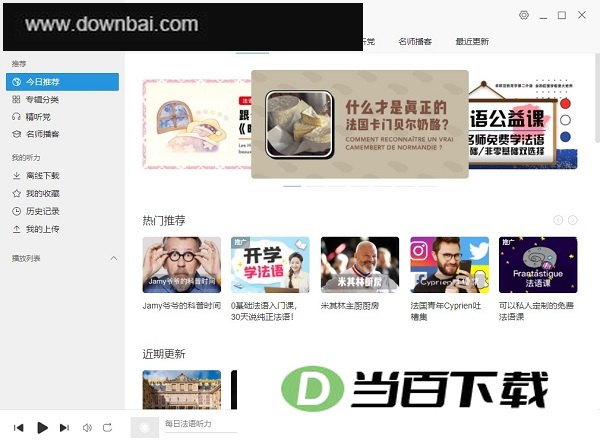Image resolution: width=600 pixels, height=445 pixels.
Task: Open the settings gear icon
Action: (524, 15)
